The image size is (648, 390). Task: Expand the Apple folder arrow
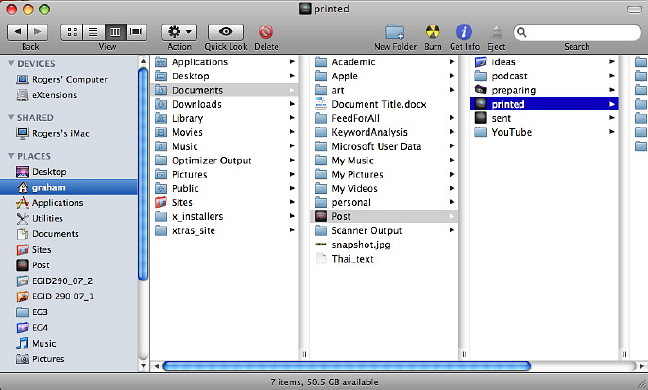point(452,76)
